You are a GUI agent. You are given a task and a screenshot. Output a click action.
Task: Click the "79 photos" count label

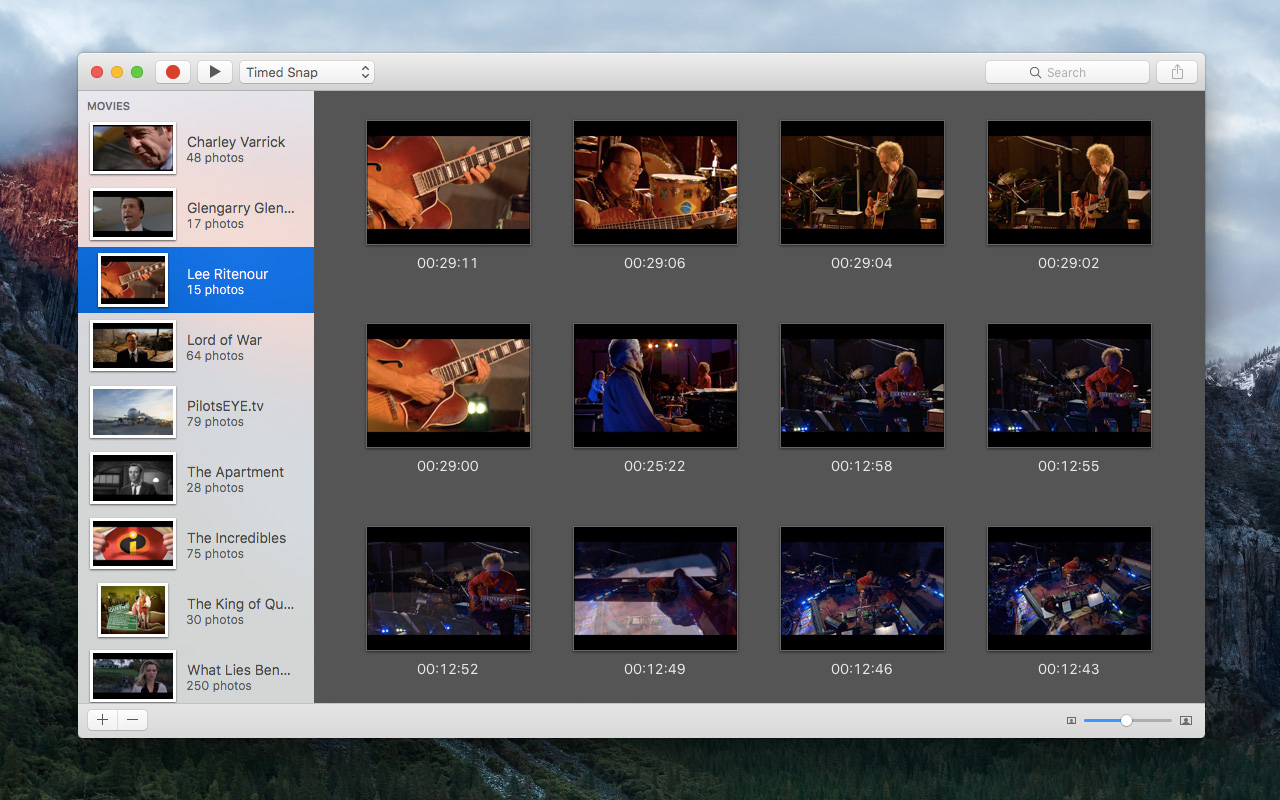point(215,422)
